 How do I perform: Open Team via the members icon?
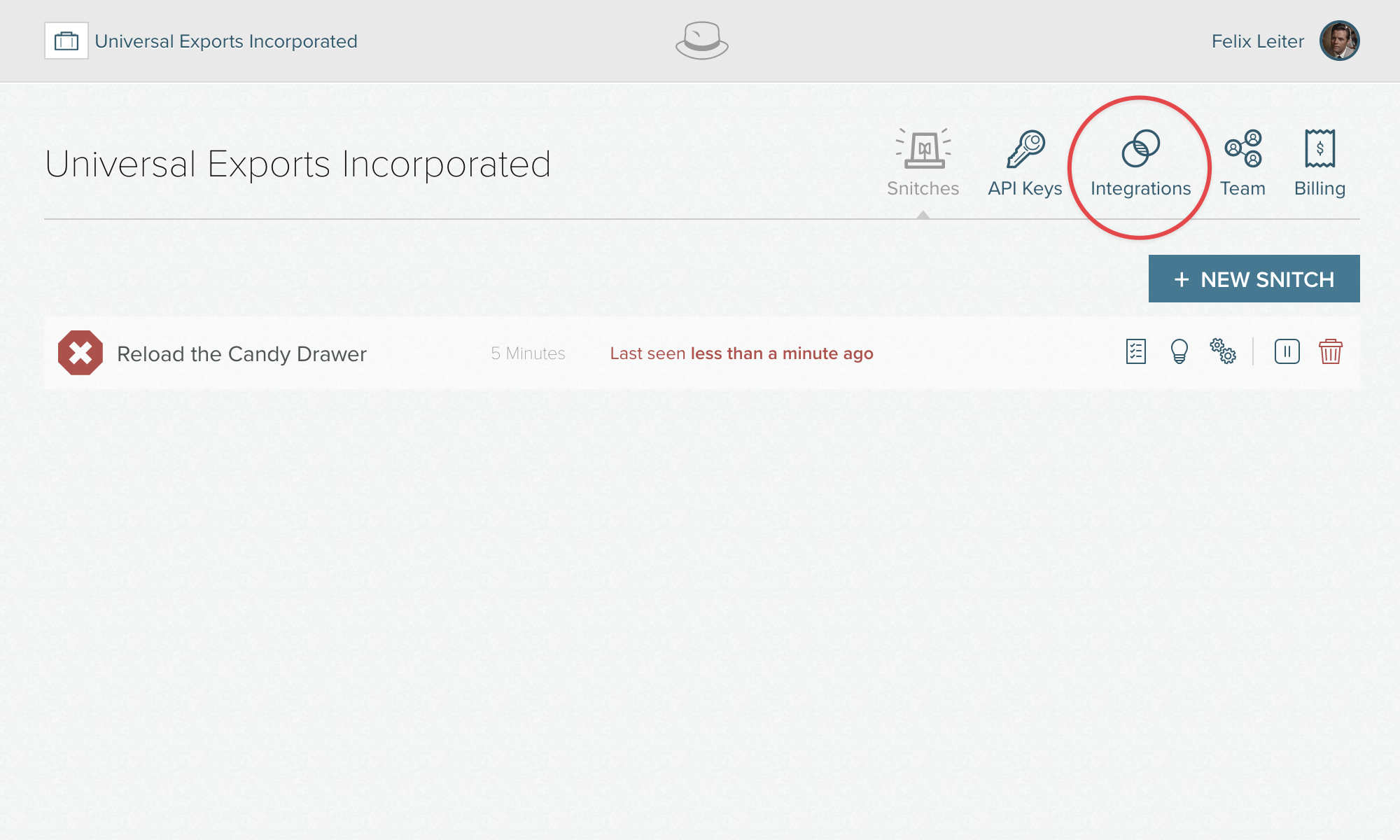[1243, 147]
